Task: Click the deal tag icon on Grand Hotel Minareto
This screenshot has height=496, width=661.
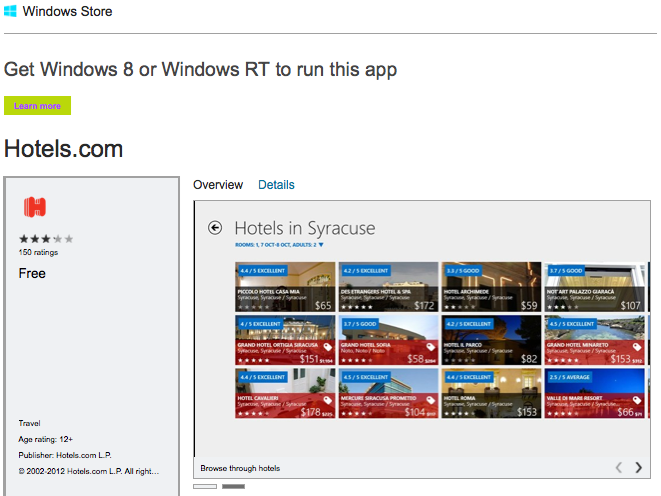Action: click(x=637, y=347)
